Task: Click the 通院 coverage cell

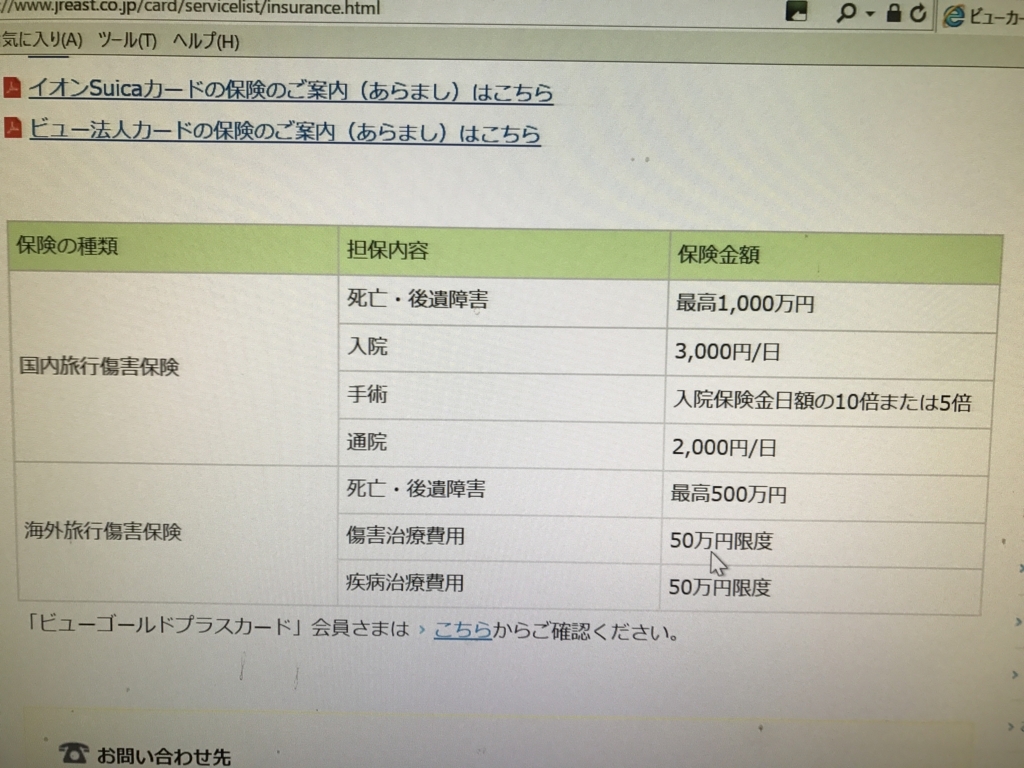Action: click(x=501, y=444)
